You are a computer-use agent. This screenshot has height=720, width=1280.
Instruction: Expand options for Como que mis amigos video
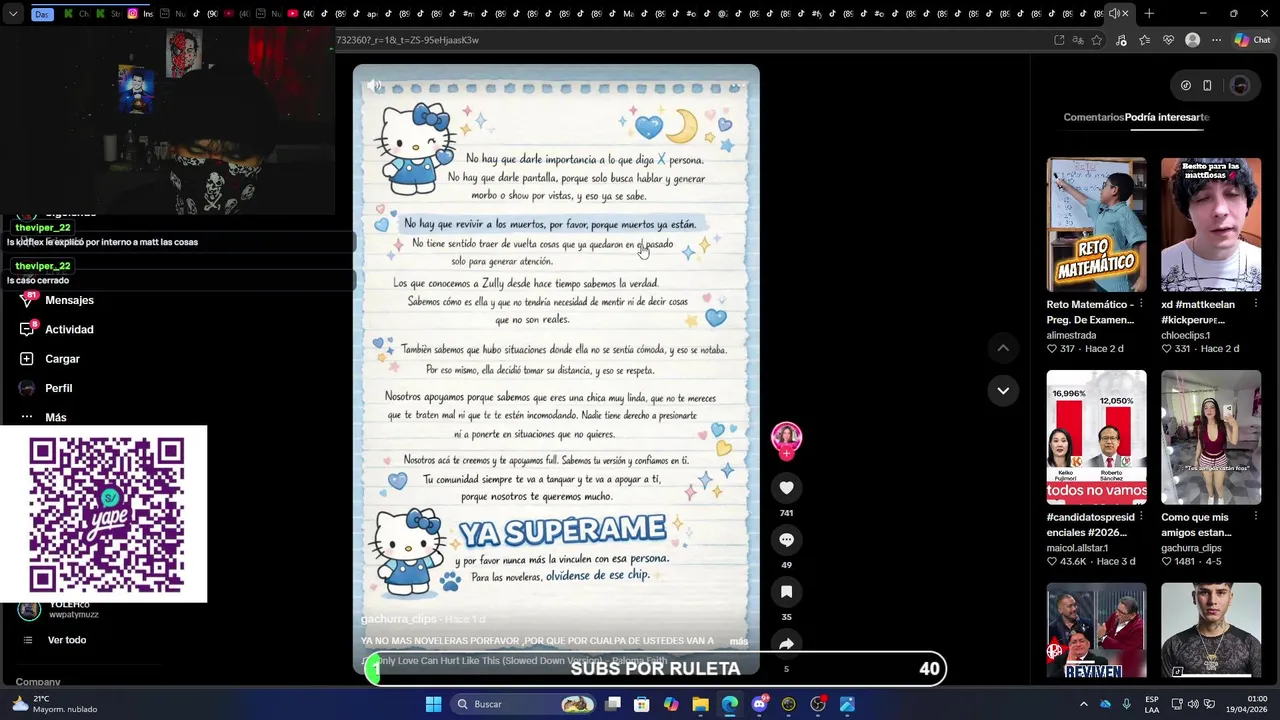[x=1255, y=517]
